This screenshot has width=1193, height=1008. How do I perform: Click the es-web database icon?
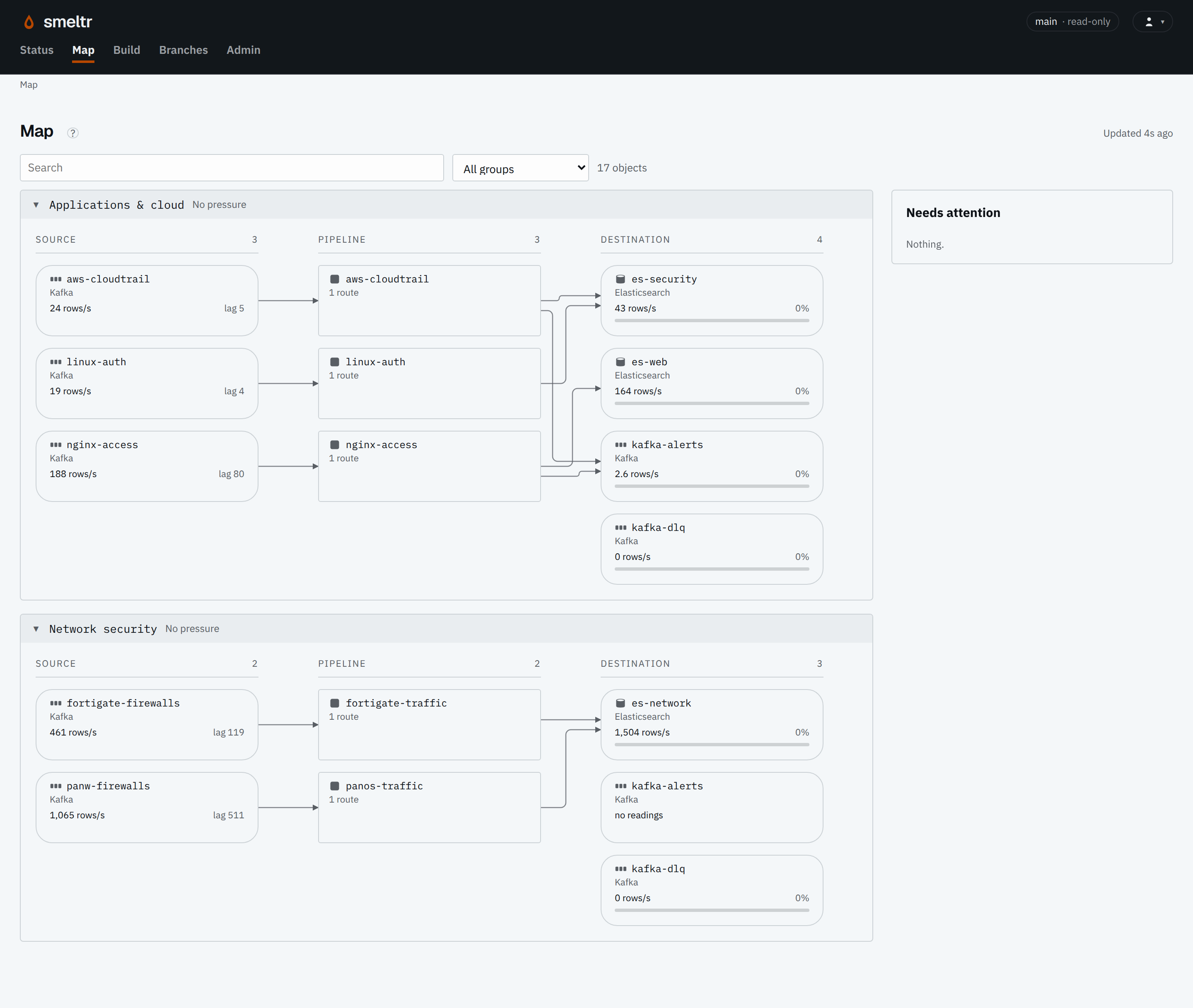point(620,362)
